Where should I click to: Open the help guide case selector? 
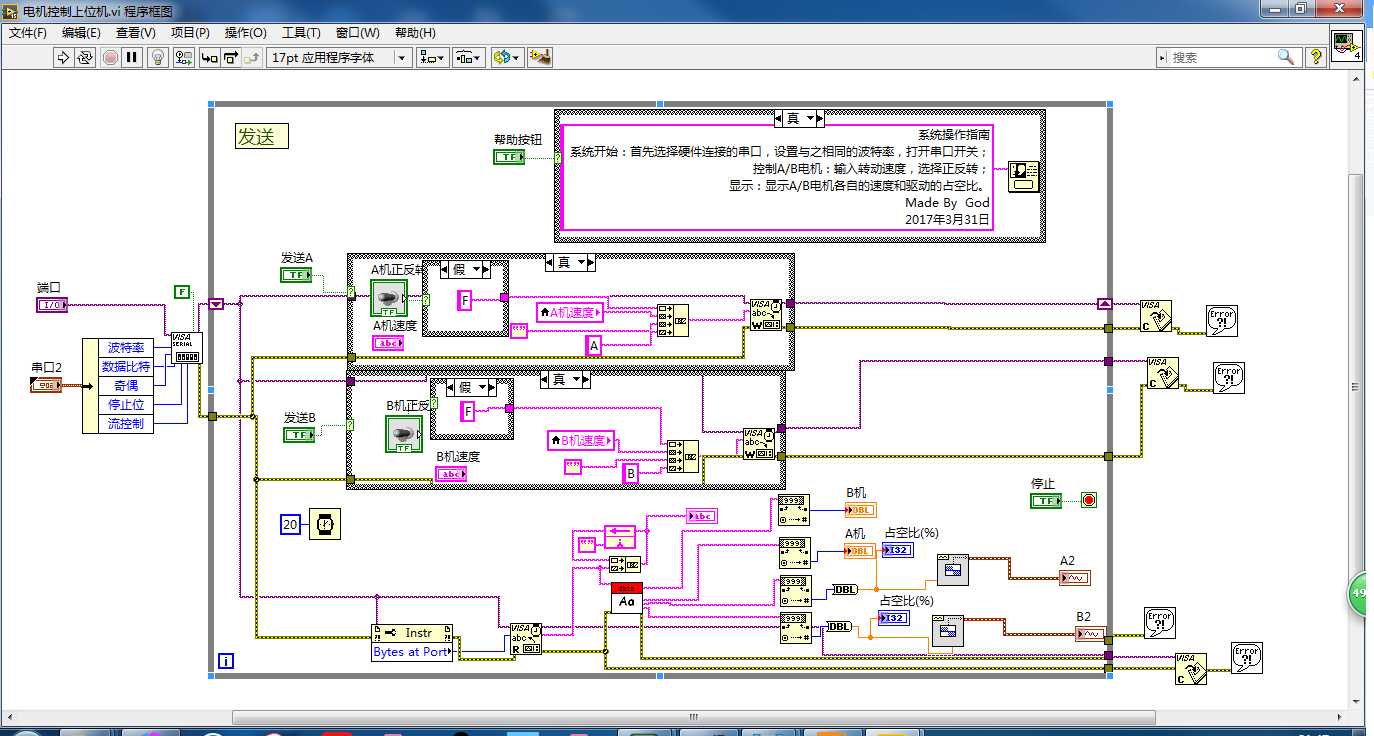tap(799, 118)
